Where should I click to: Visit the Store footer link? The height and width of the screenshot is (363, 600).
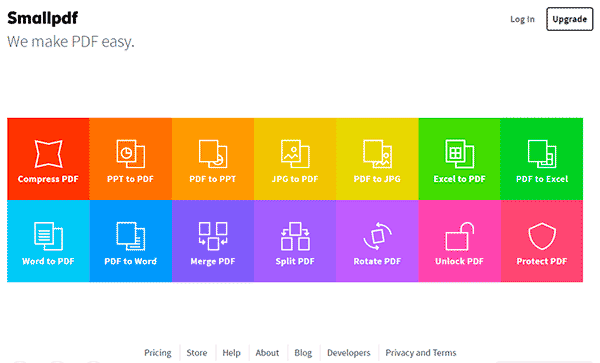(x=197, y=353)
